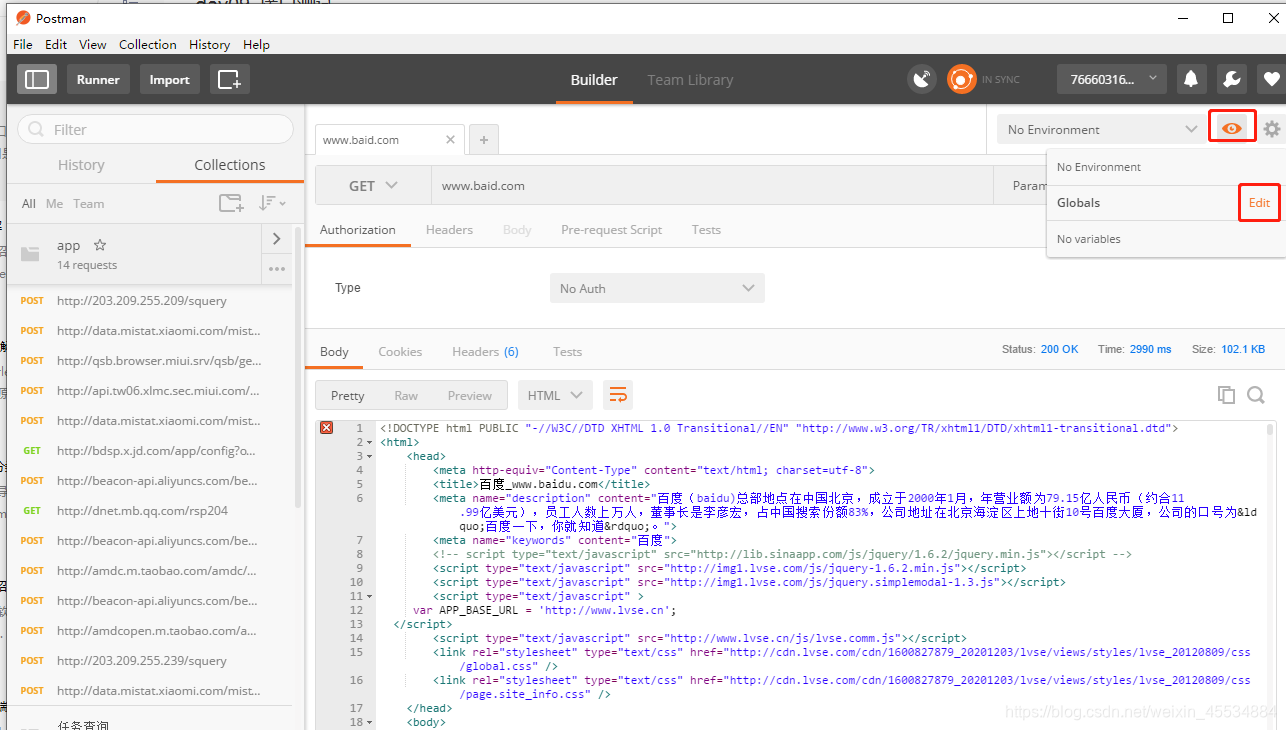Create new collection folder icon
The image size is (1286, 730).
point(231,203)
